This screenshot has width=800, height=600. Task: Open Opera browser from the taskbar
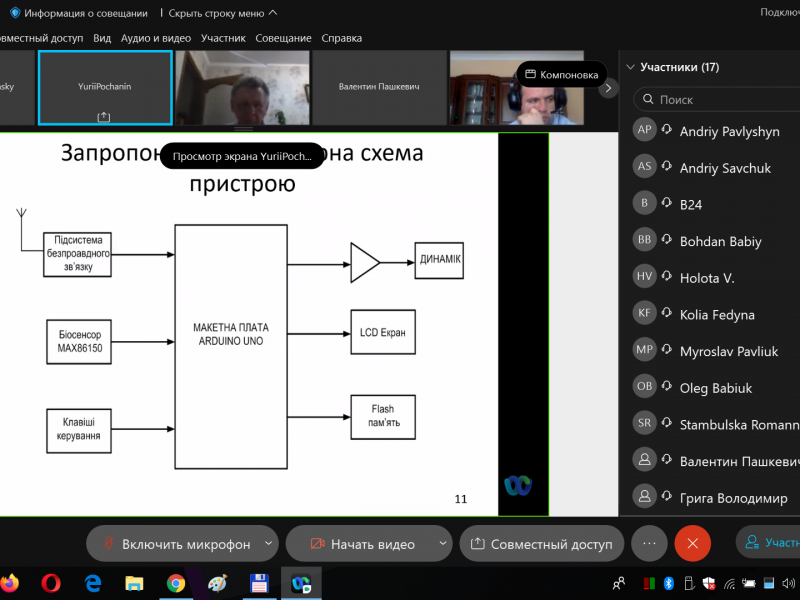(52, 583)
